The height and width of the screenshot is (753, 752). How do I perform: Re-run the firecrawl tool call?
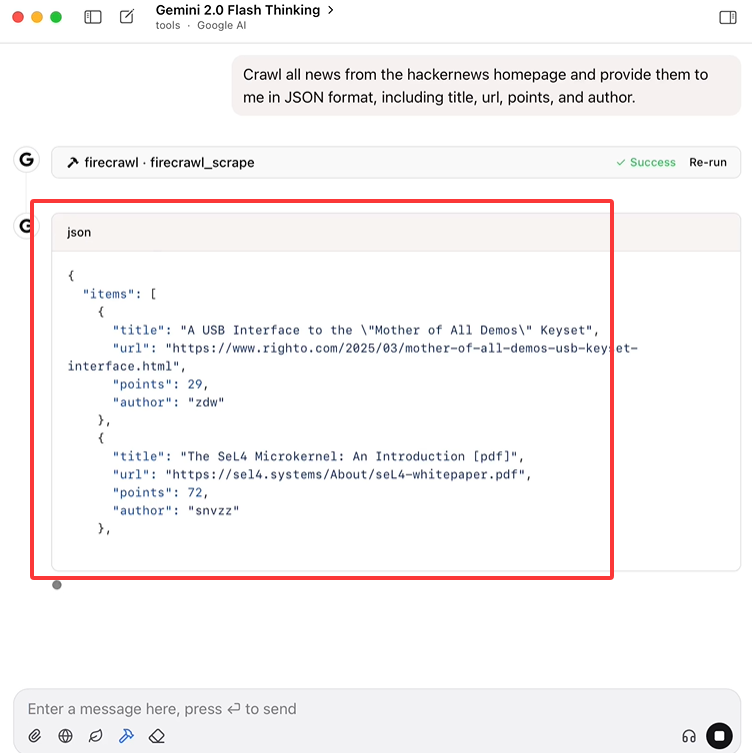point(707,162)
